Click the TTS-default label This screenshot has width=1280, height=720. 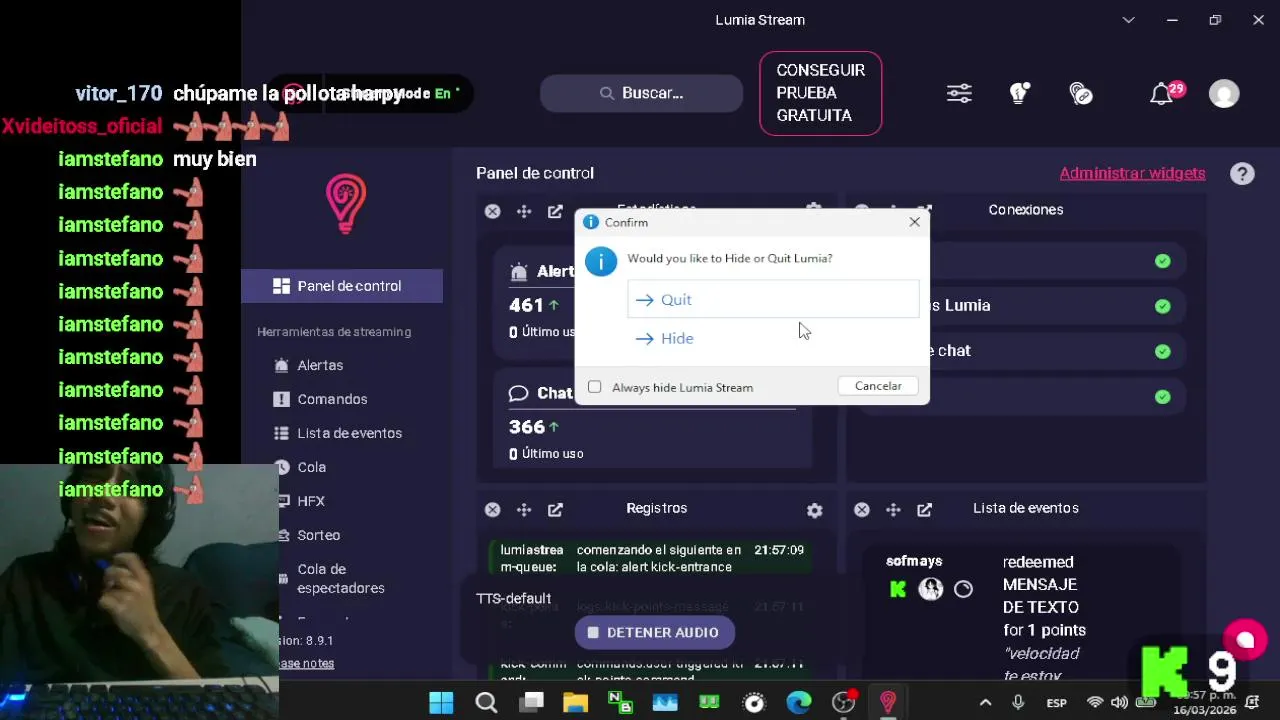tap(513, 598)
